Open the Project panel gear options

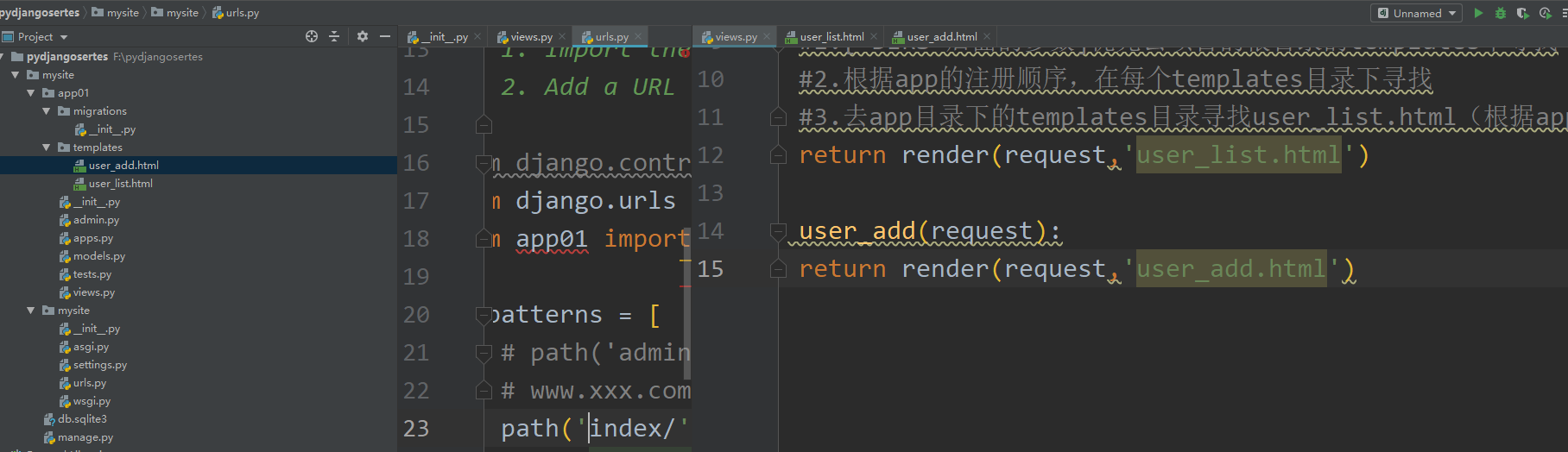(x=363, y=36)
